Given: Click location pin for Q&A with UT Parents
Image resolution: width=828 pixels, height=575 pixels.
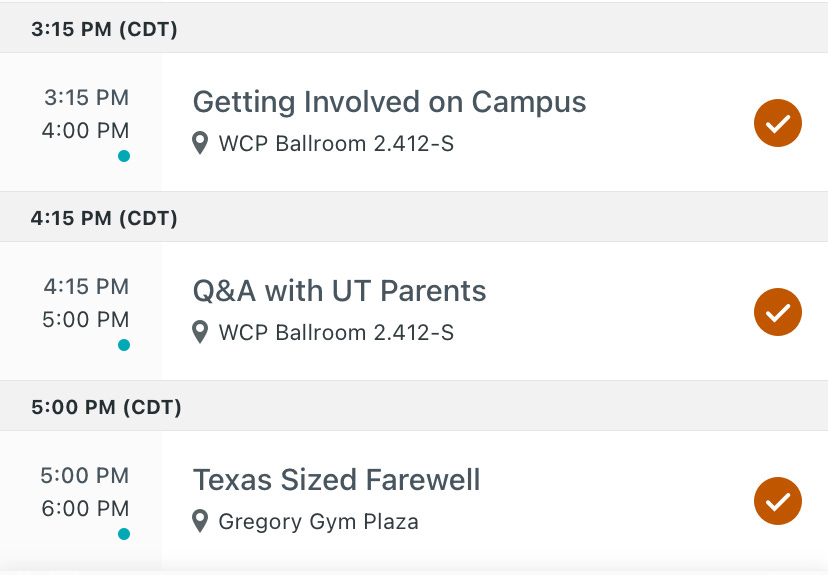Looking at the screenshot, I should pos(200,332).
